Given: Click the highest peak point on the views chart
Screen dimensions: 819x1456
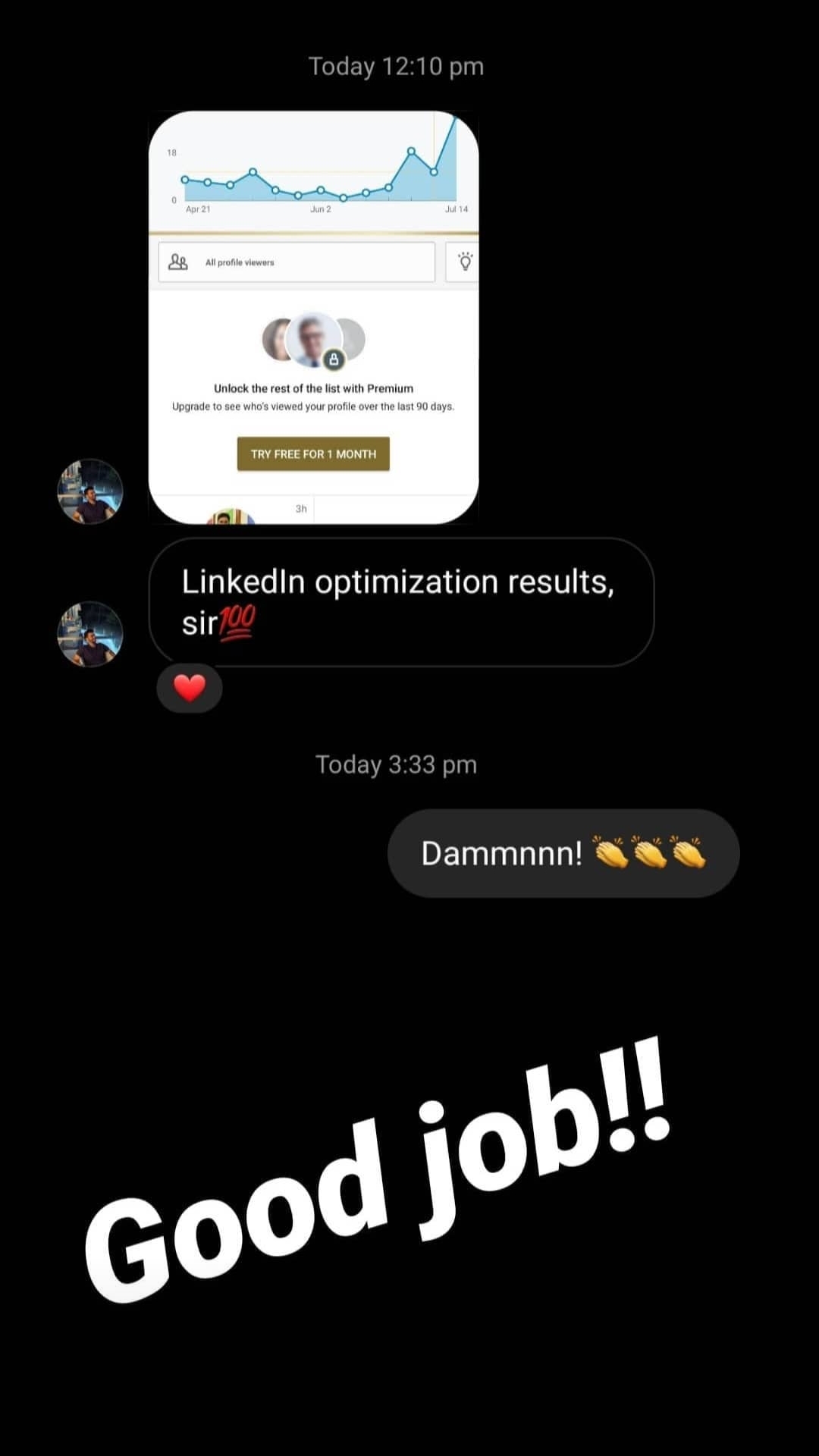Looking at the screenshot, I should tap(411, 151).
